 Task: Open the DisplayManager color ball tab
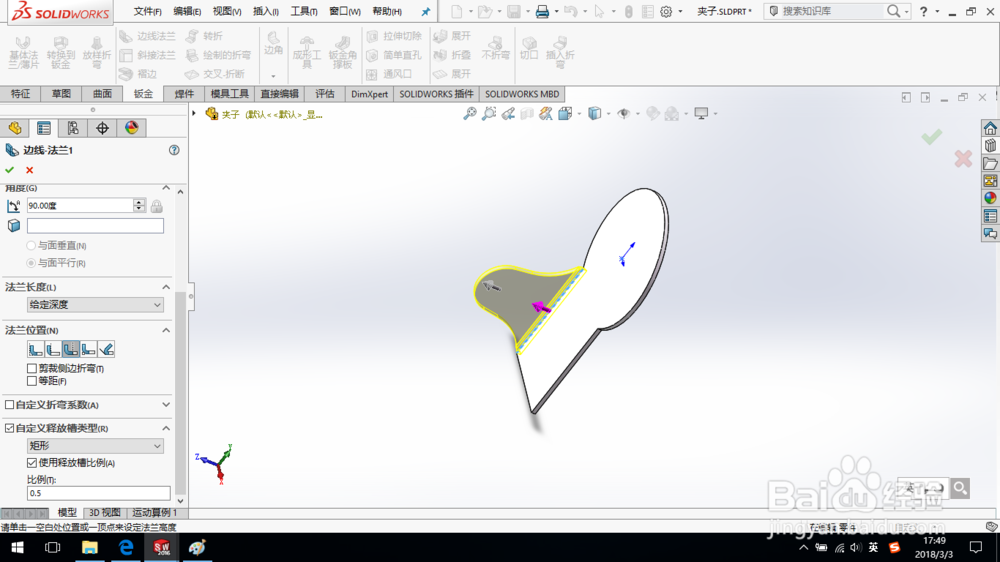click(131, 128)
